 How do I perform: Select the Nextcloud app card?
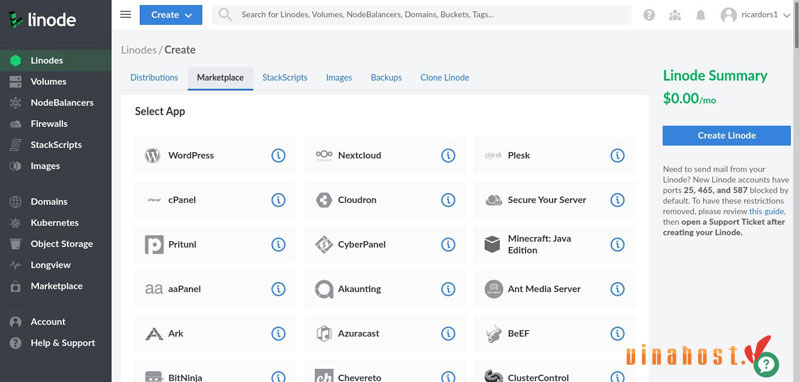385,156
